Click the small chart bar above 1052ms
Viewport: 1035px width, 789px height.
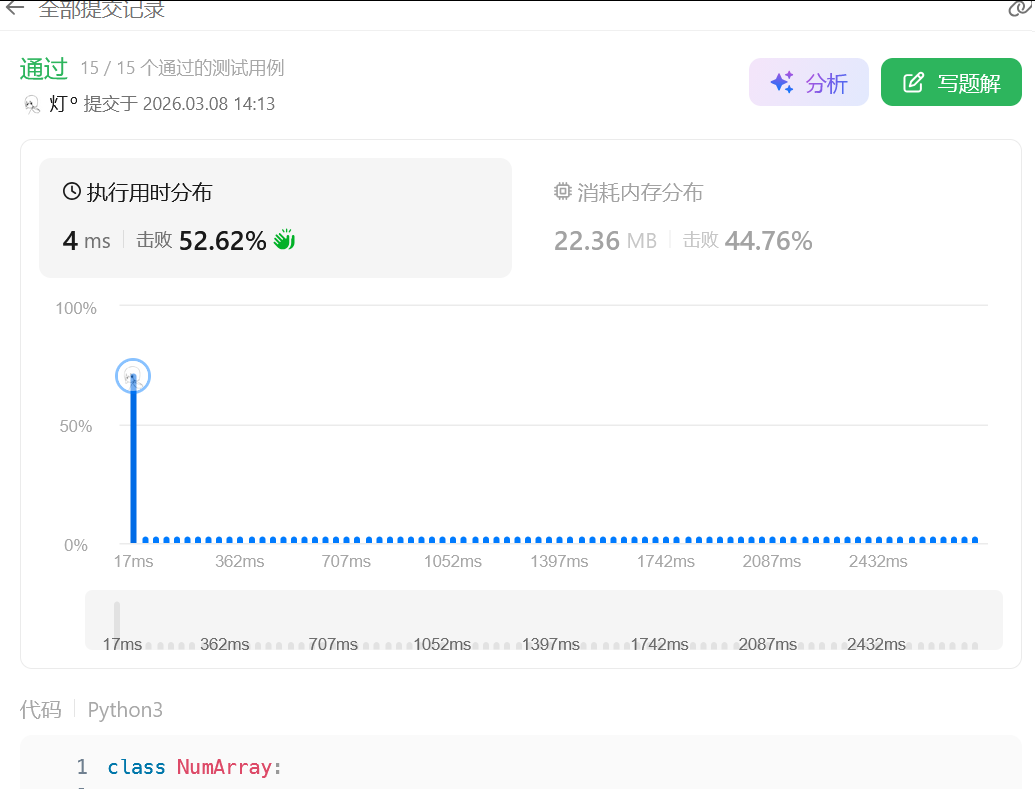point(455,540)
